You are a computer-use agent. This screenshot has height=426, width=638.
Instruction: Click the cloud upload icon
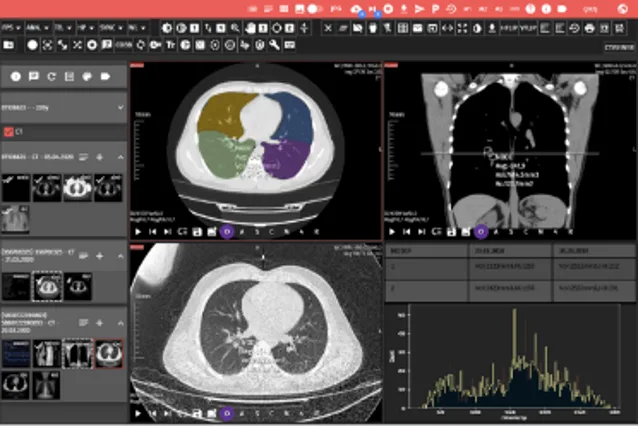point(357,8)
